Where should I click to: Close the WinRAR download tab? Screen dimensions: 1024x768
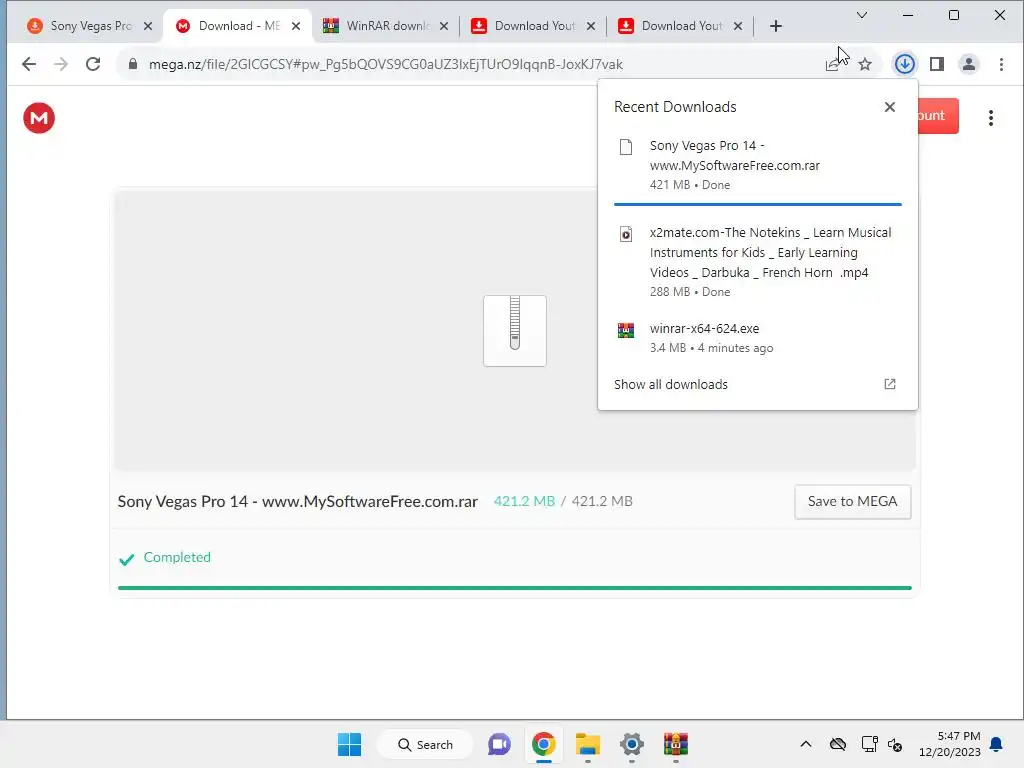[x=443, y=26]
